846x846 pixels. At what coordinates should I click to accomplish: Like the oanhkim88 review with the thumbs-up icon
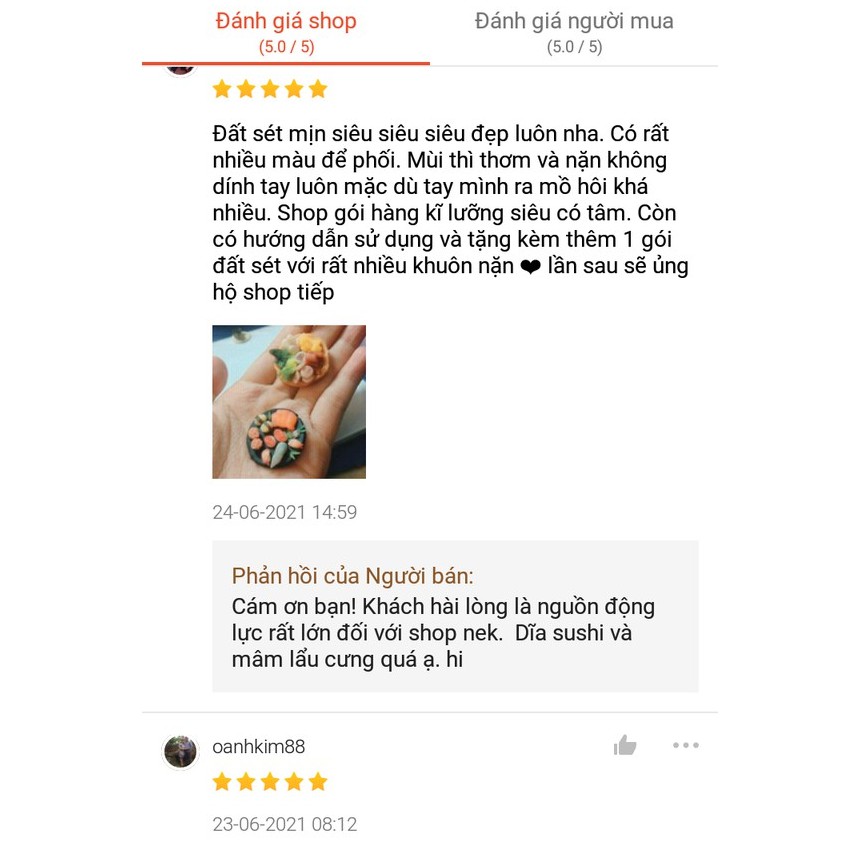[x=625, y=745]
